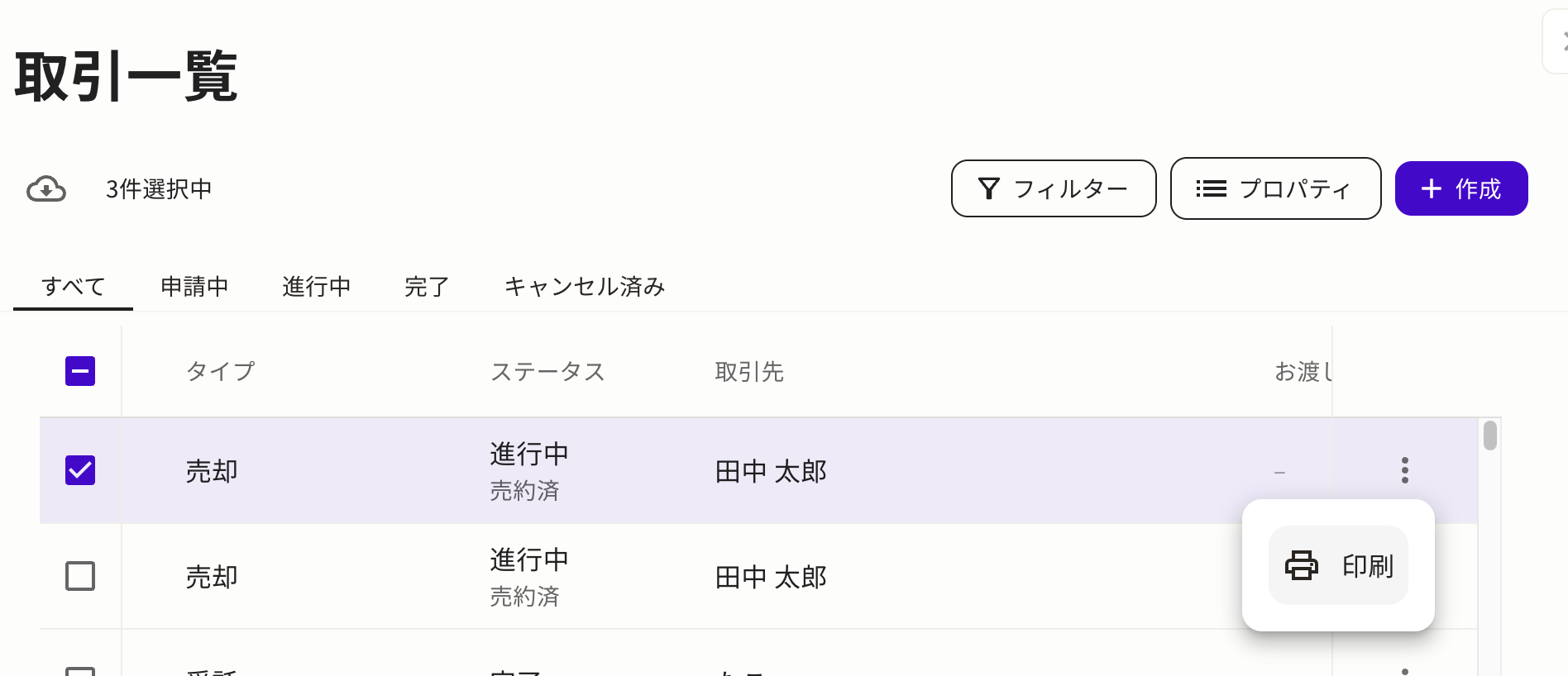The image size is (1568, 676).
Task: Click the printer icon next to 印刷
Action: click(x=1301, y=565)
